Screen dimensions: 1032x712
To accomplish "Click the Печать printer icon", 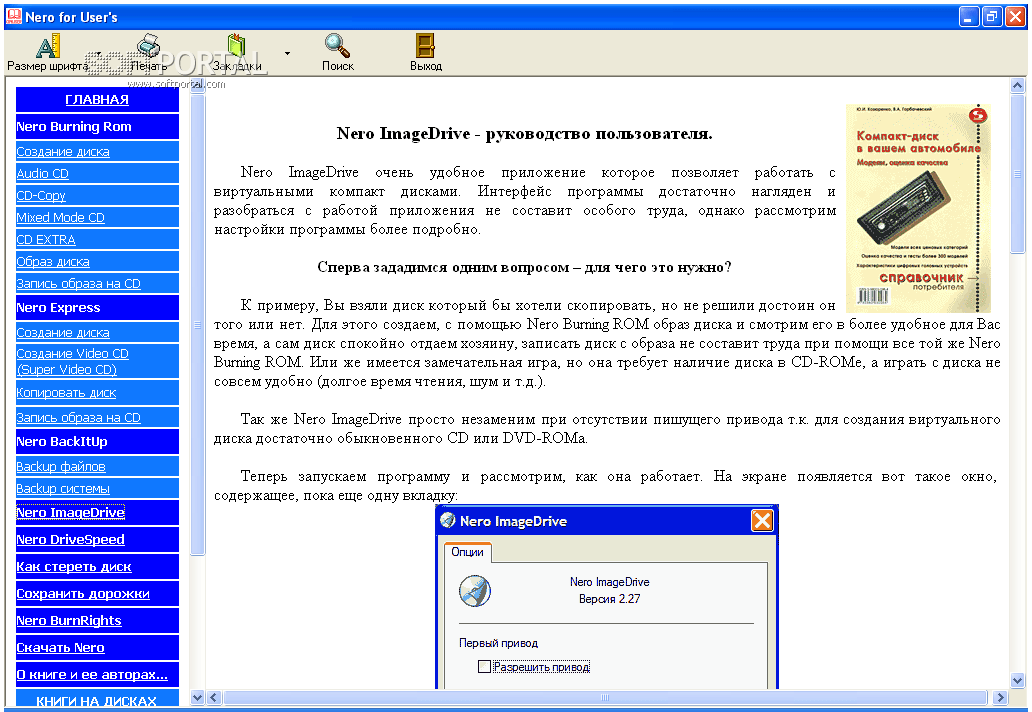I will 149,45.
